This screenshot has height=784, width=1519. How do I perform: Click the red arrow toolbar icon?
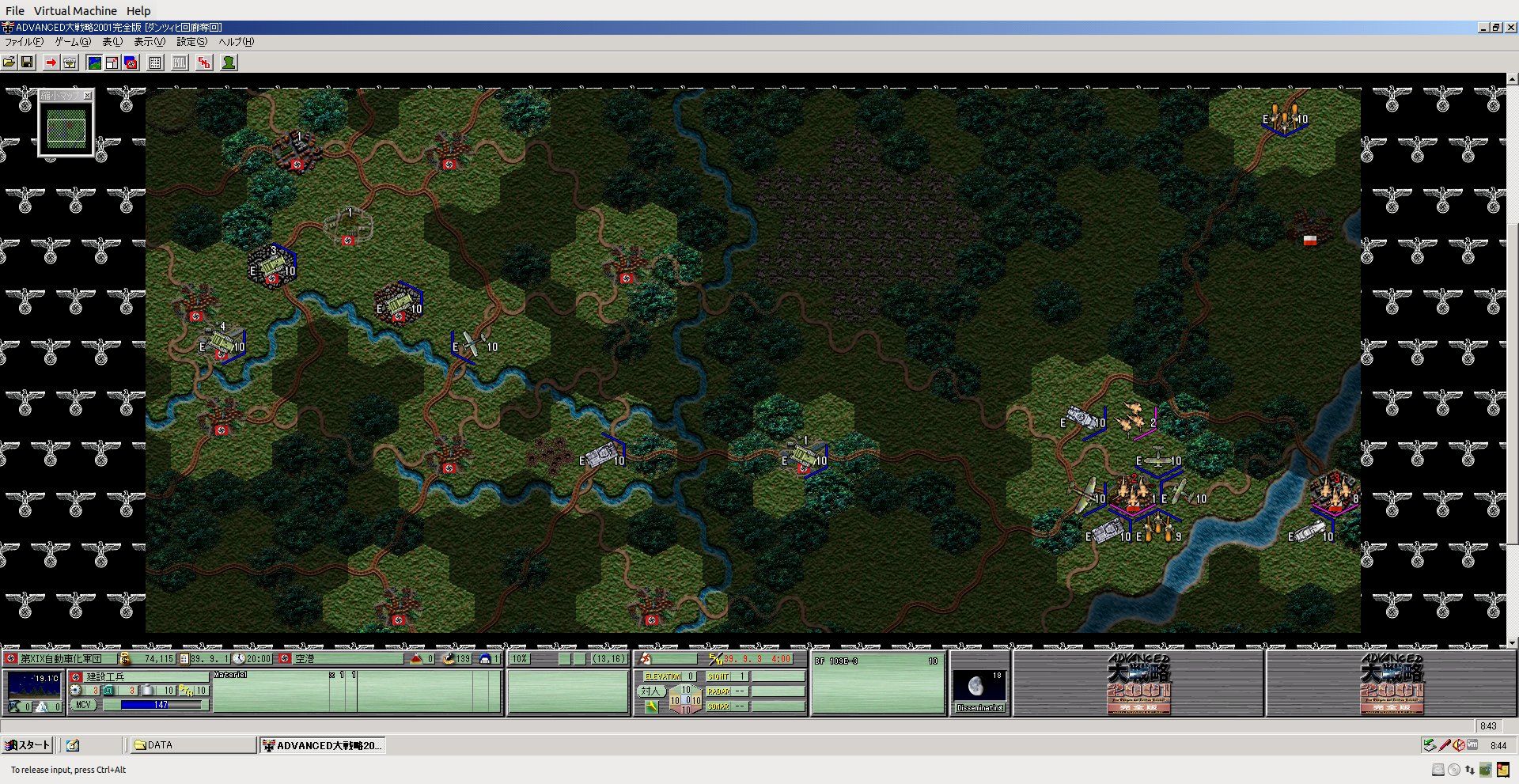(x=51, y=62)
